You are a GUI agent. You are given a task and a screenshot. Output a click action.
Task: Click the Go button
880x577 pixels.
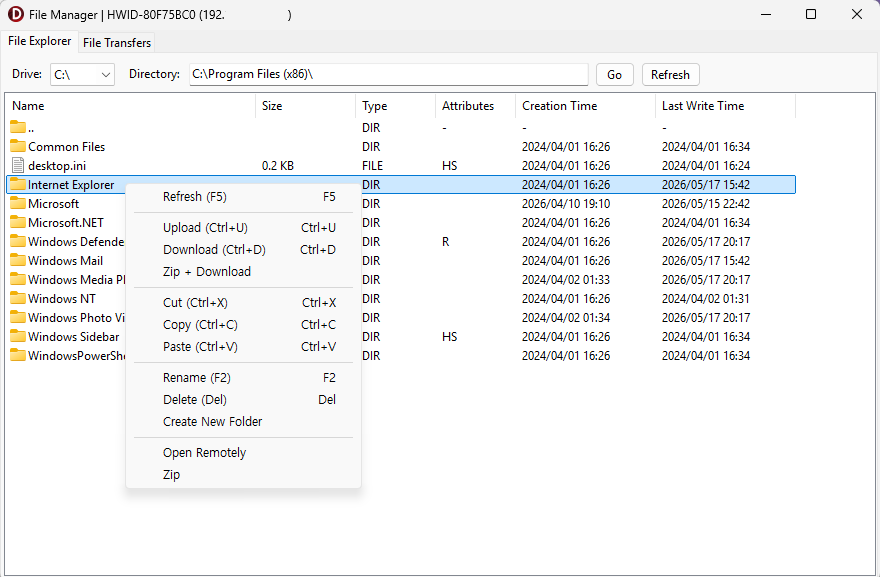615,75
